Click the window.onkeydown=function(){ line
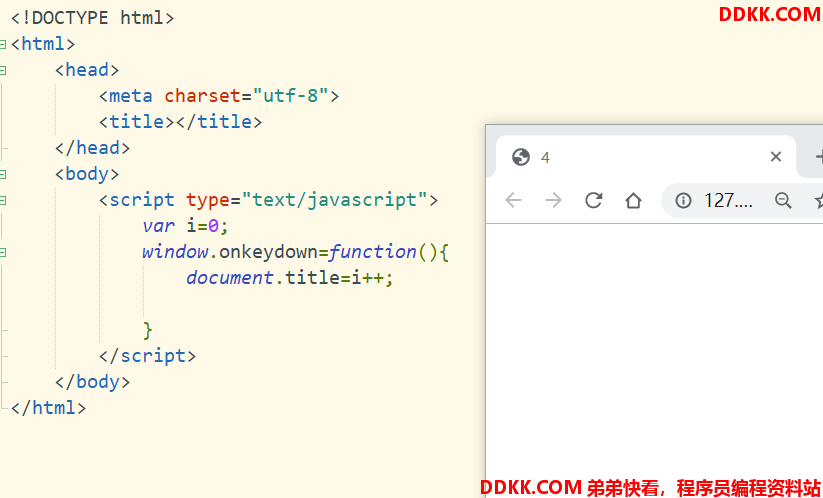Viewport: 823px width, 498px height. 296,252
